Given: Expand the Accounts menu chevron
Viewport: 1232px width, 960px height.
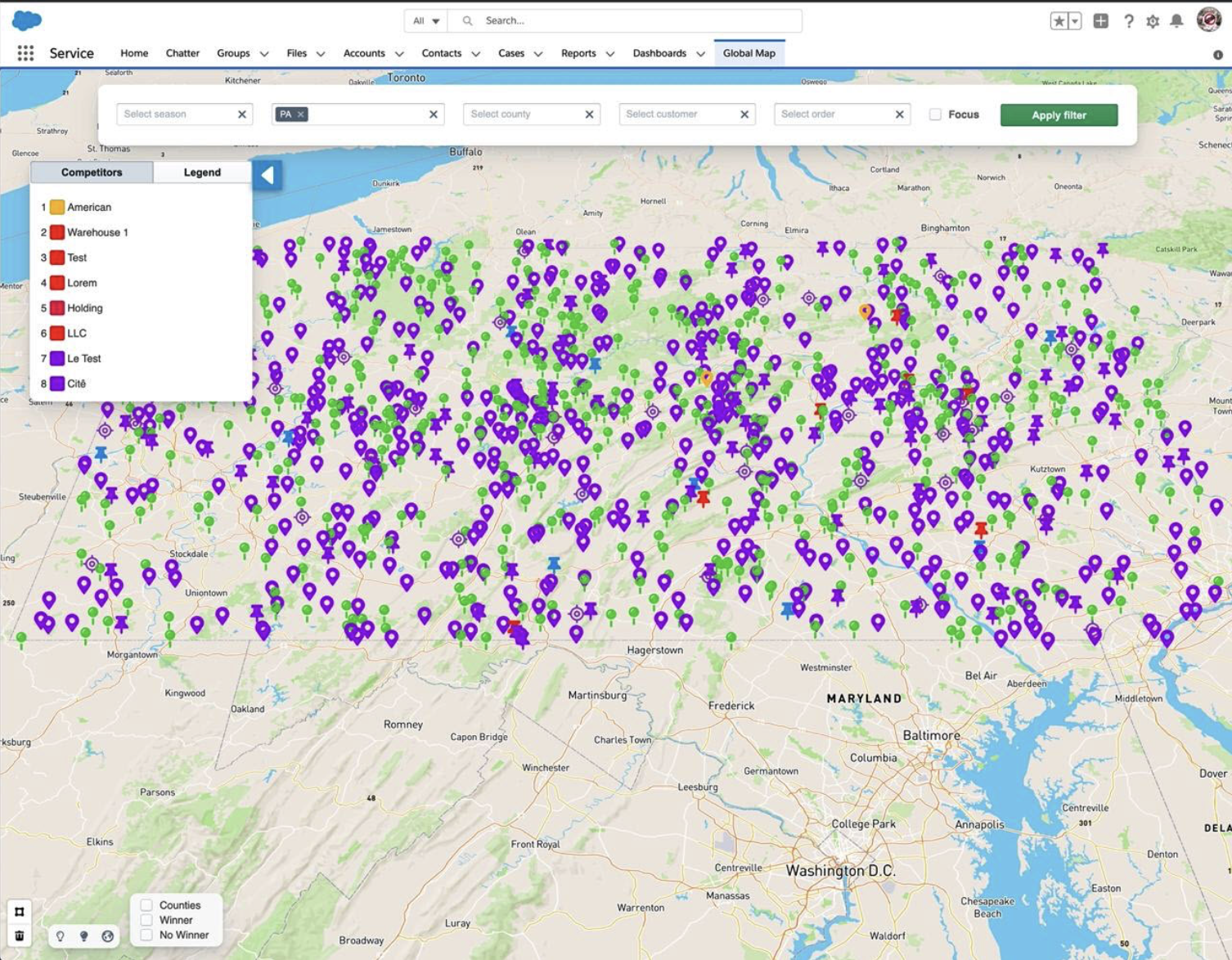Looking at the screenshot, I should tap(399, 54).
